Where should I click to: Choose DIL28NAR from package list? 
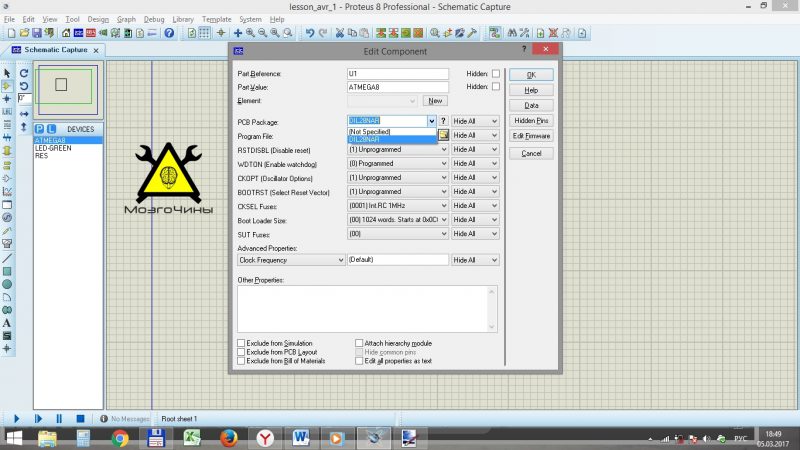(x=392, y=139)
